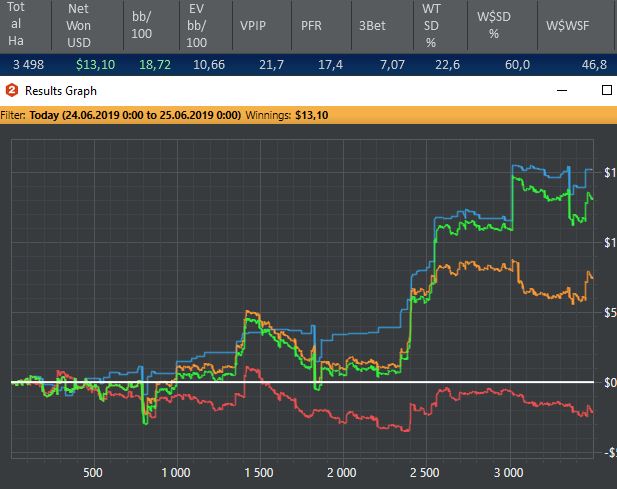This screenshot has width=617, height=489.
Task: Select the 46,8 W$WSF cell
Action: (594, 65)
